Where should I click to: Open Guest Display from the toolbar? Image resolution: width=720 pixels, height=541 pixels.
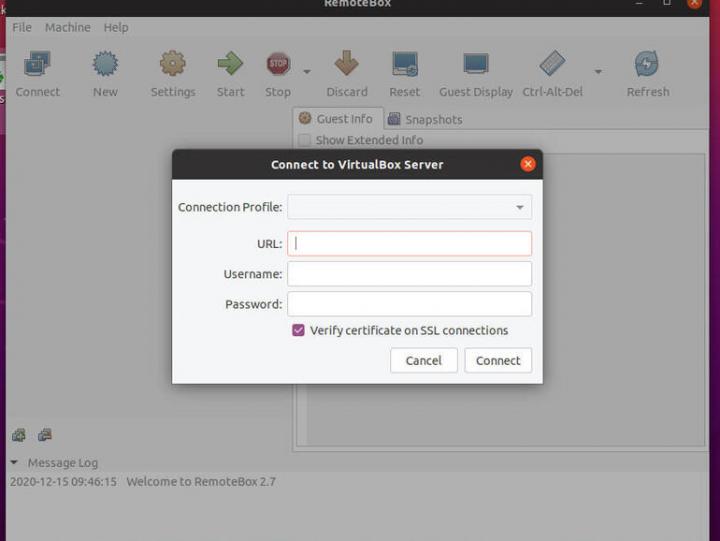click(x=475, y=66)
